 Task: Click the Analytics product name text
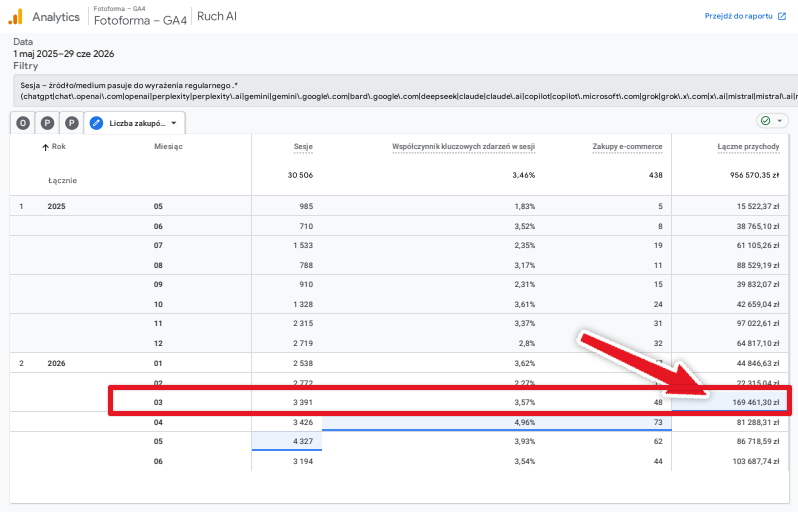tap(56, 17)
